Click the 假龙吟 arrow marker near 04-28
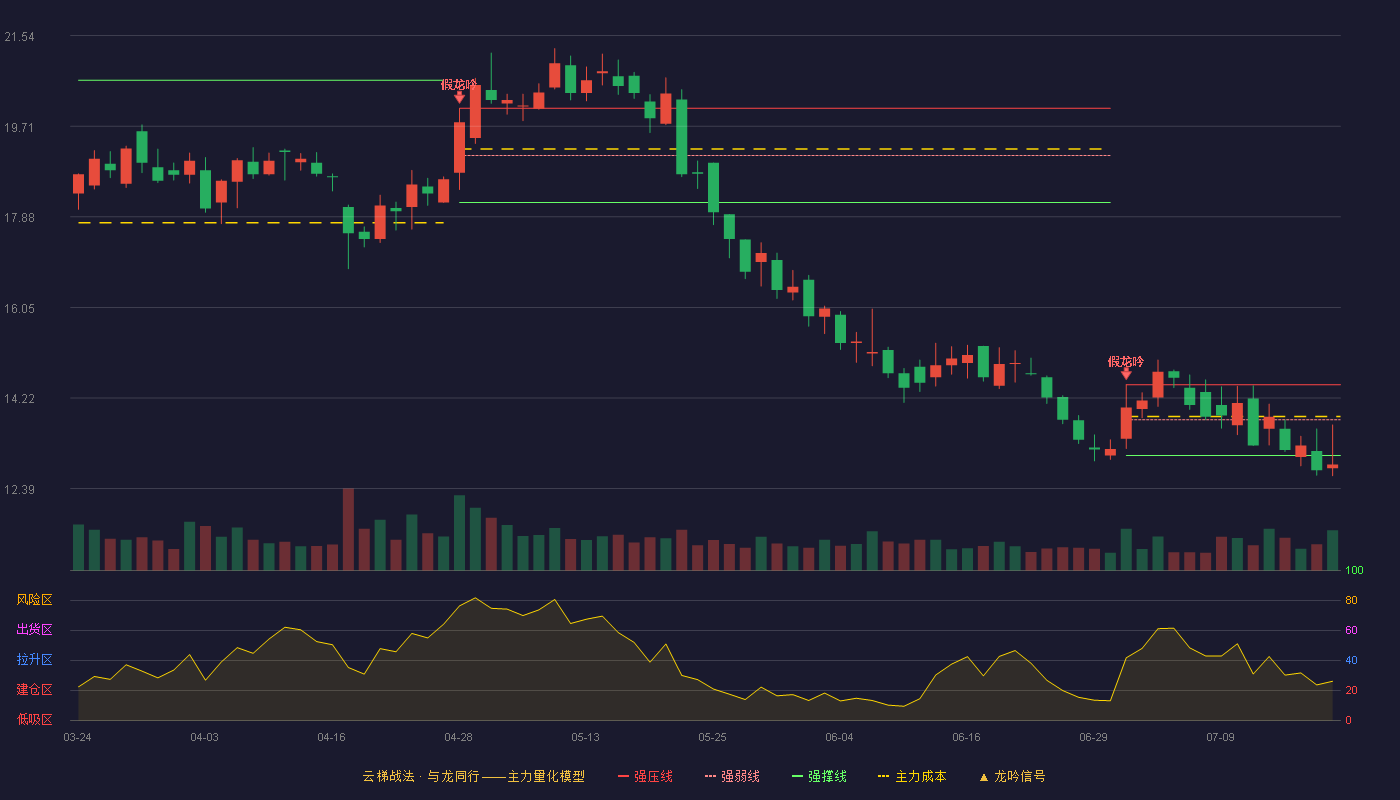Screen dimensions: 1400x800 point(459,97)
